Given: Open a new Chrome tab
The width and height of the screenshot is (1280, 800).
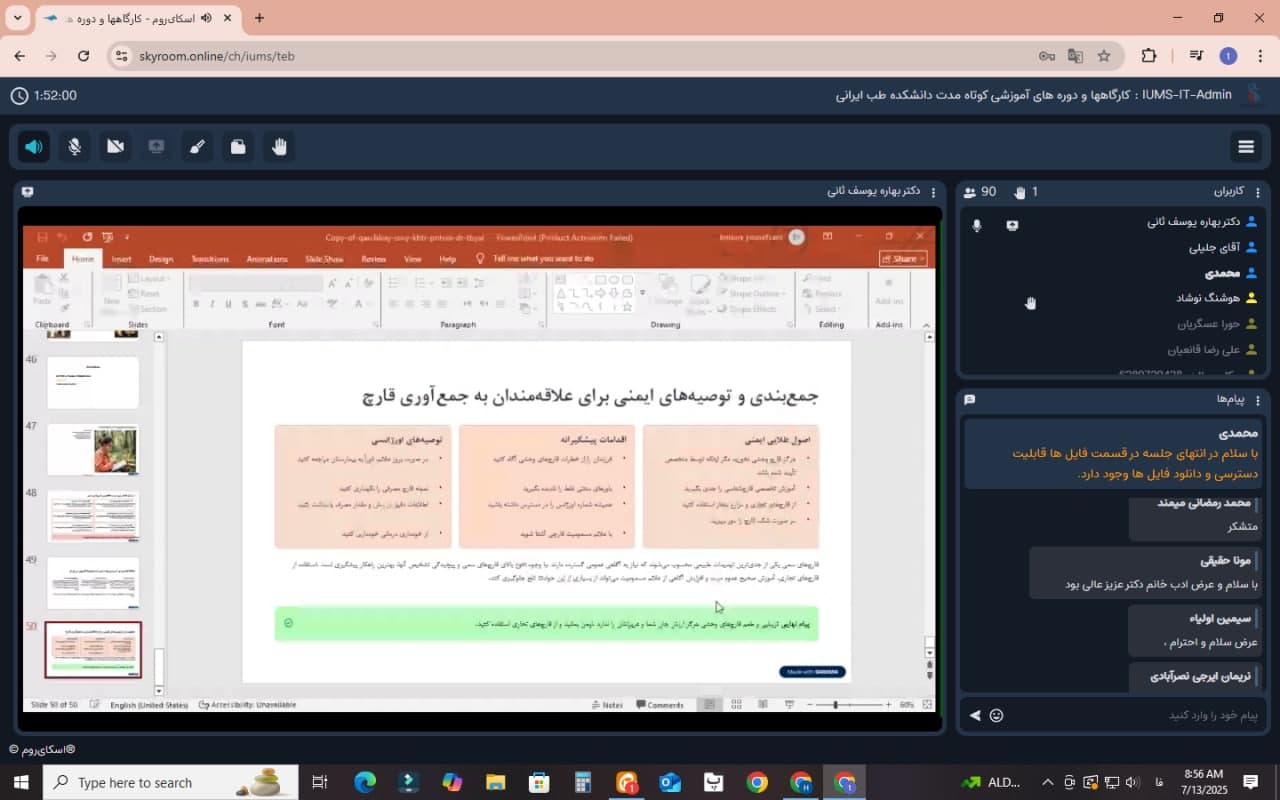Looking at the screenshot, I should click(259, 18).
